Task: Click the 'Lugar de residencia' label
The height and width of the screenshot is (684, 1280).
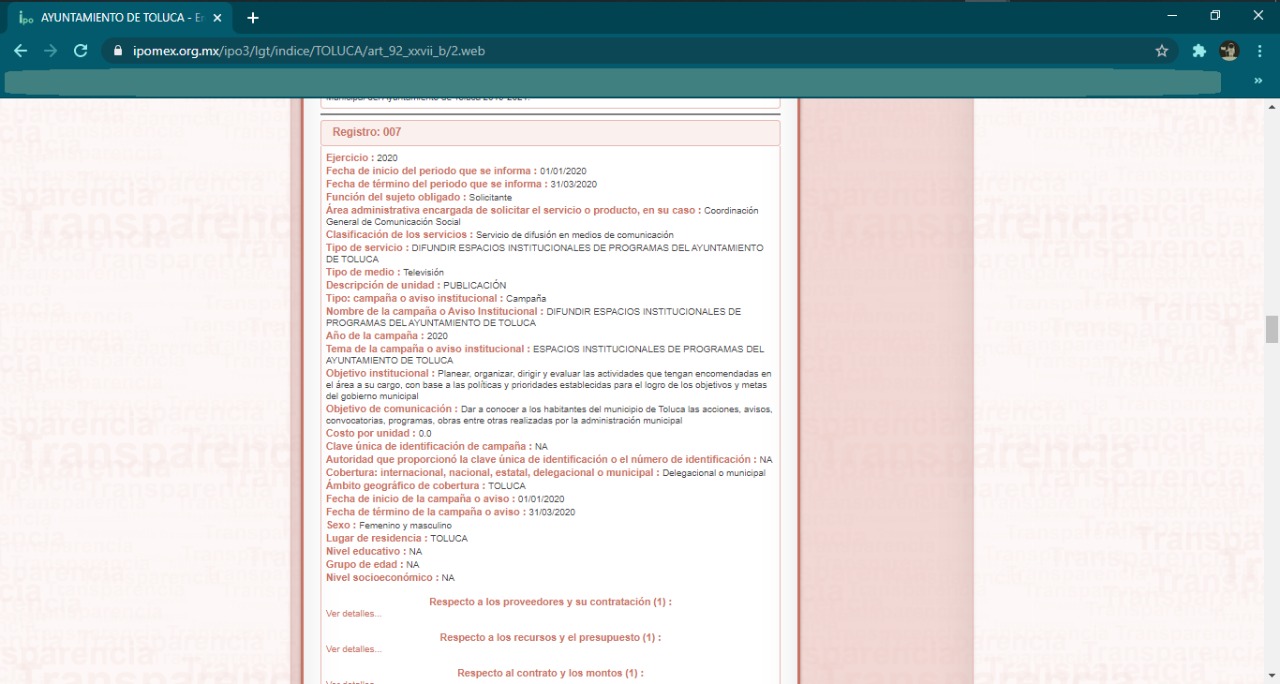Action: (376, 538)
